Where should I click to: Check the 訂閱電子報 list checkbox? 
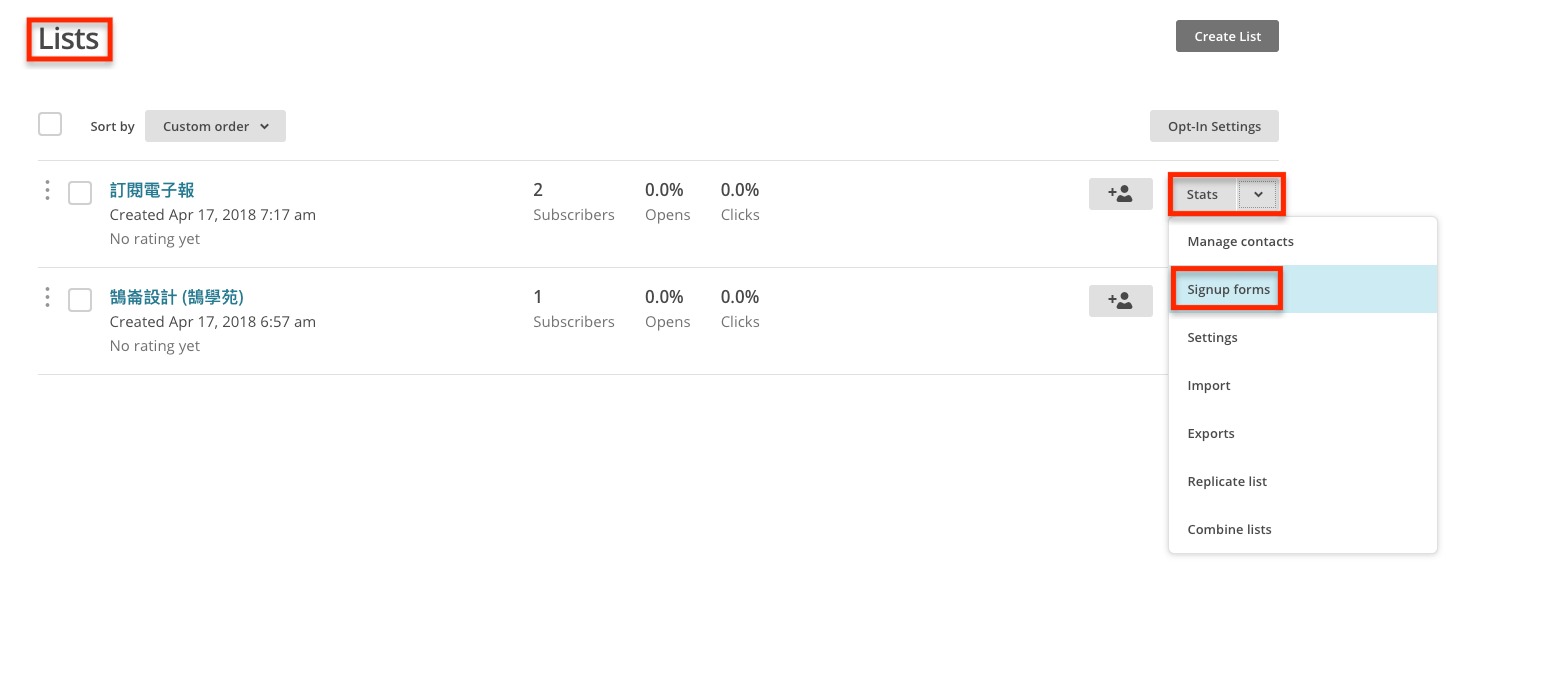tap(80, 193)
